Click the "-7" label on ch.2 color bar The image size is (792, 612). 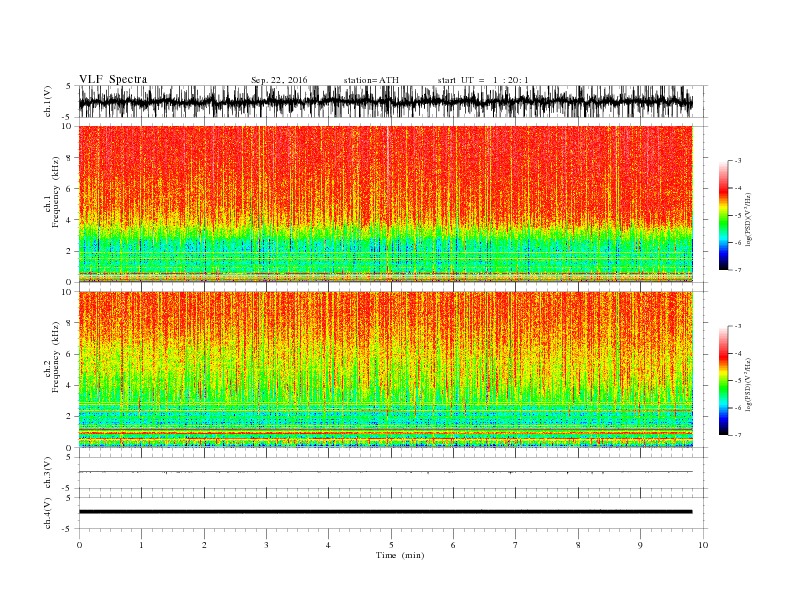point(737,435)
